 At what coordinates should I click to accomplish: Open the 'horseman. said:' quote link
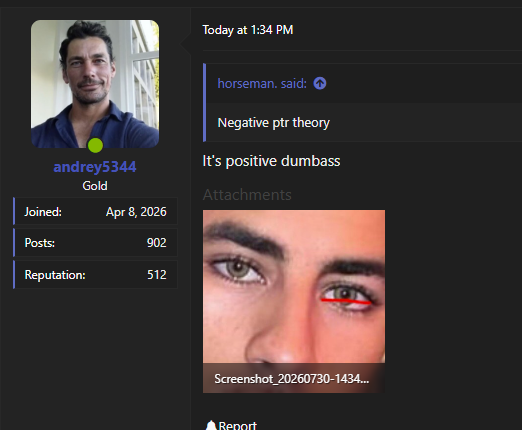tap(262, 83)
